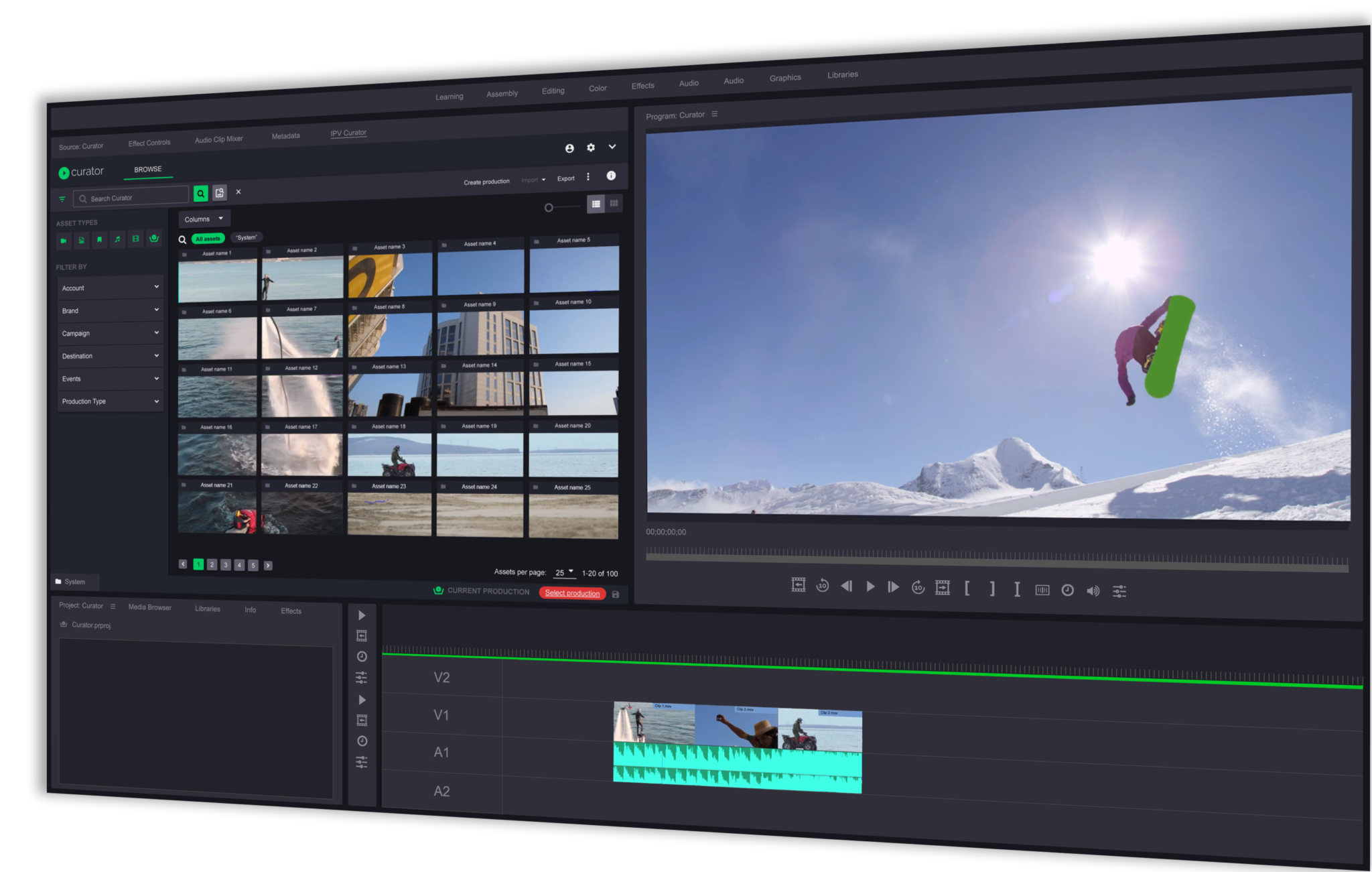This screenshot has width=1372, height=872.
Task: Click the Select production button
Action: 572,593
